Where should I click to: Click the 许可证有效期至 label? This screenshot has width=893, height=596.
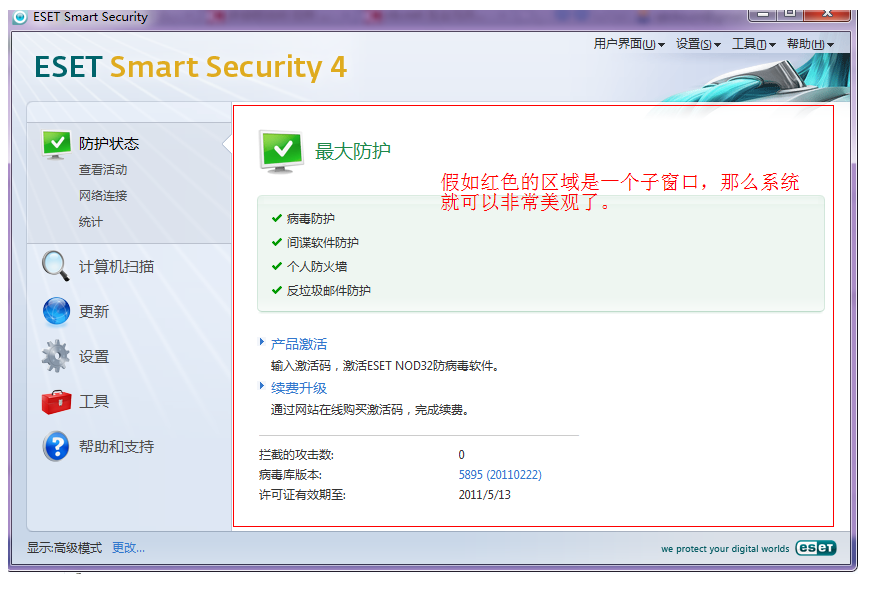pyautogui.click(x=302, y=494)
